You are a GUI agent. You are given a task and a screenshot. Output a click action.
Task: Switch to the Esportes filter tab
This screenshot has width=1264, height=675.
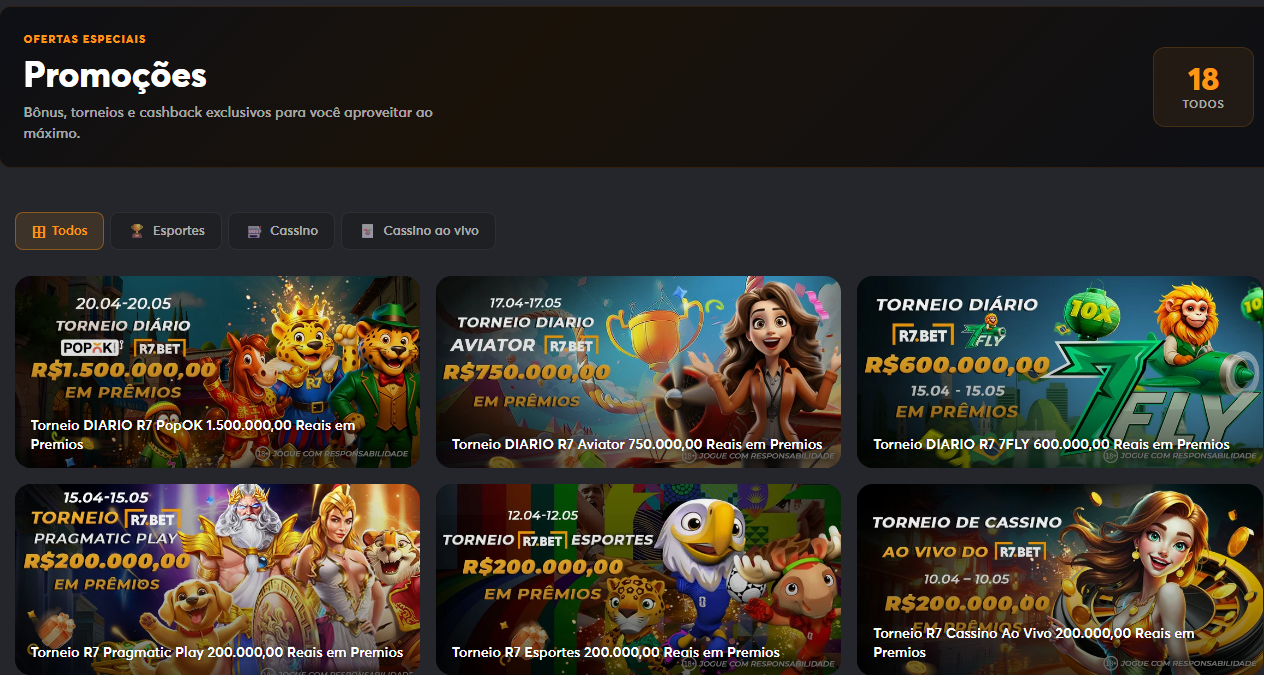(165, 230)
